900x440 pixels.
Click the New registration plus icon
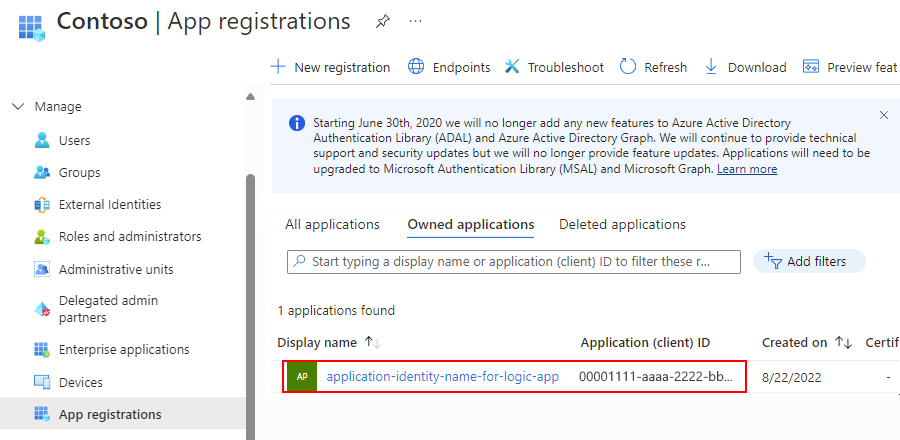pyautogui.click(x=278, y=67)
